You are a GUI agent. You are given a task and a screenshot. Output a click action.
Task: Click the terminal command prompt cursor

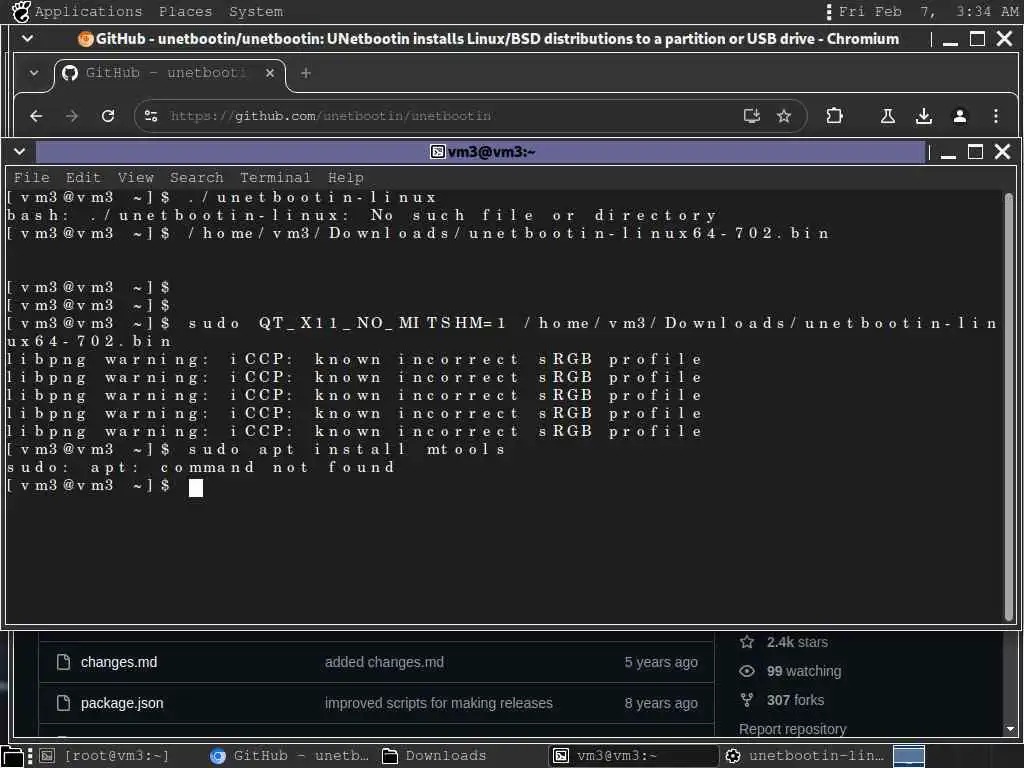click(x=196, y=487)
